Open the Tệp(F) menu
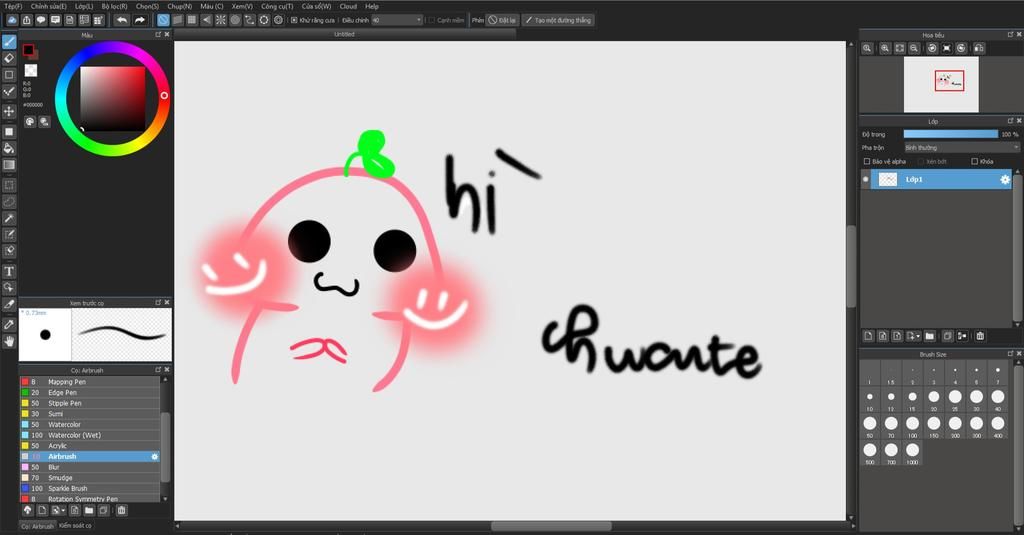Viewport: 1024px width, 535px height. coord(13,6)
